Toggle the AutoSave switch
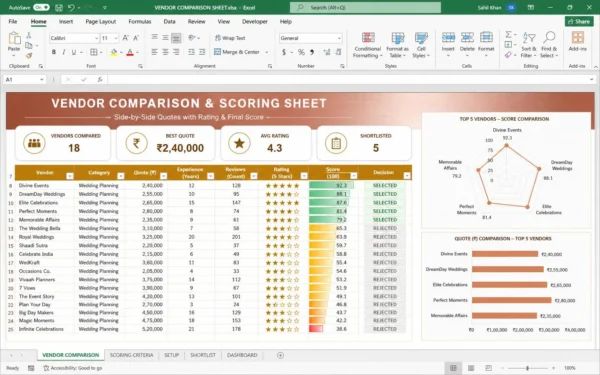 tap(41, 7)
